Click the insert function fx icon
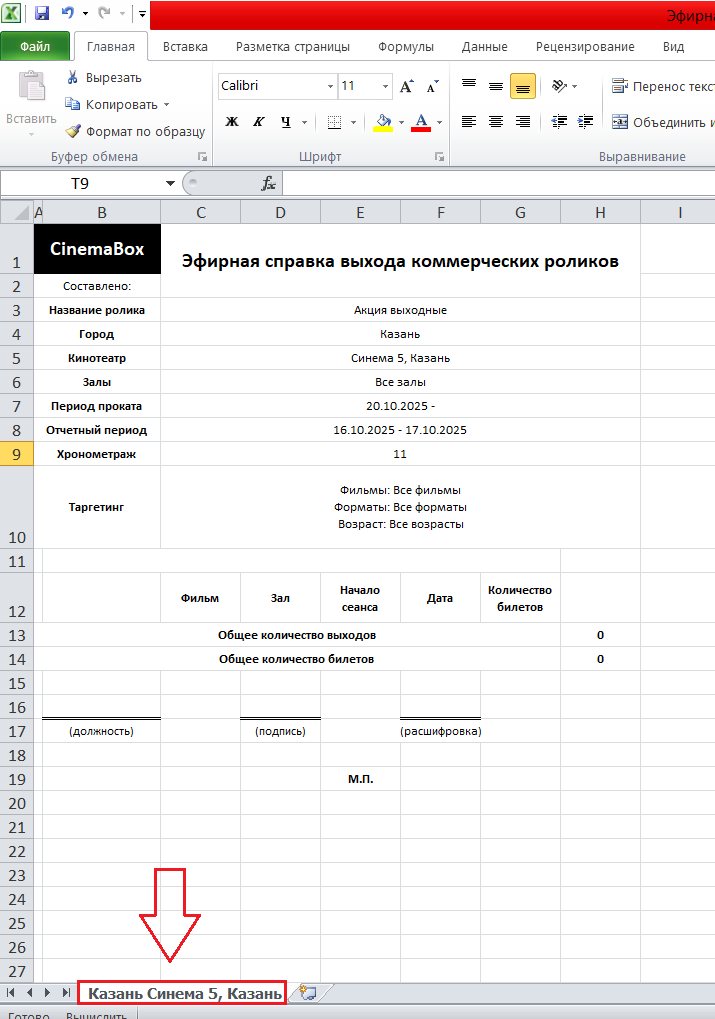 point(268,184)
